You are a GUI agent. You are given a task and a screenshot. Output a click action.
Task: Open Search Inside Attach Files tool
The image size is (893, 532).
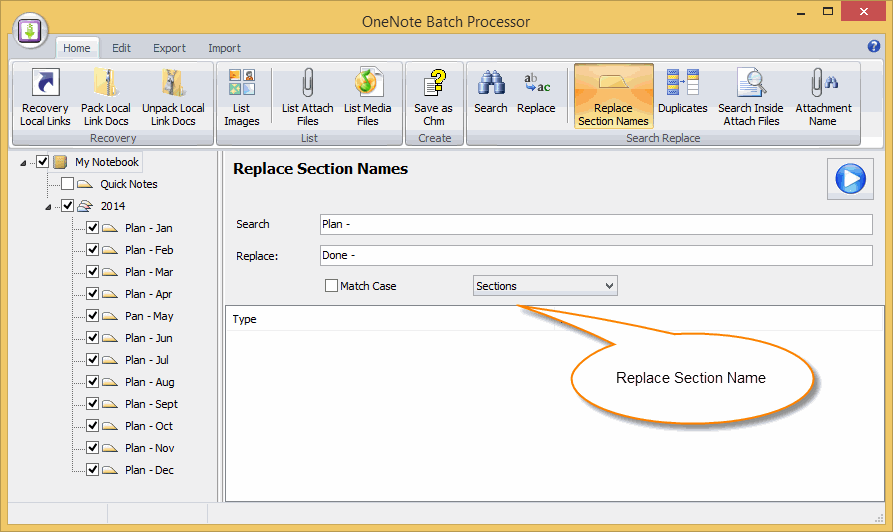[751, 97]
